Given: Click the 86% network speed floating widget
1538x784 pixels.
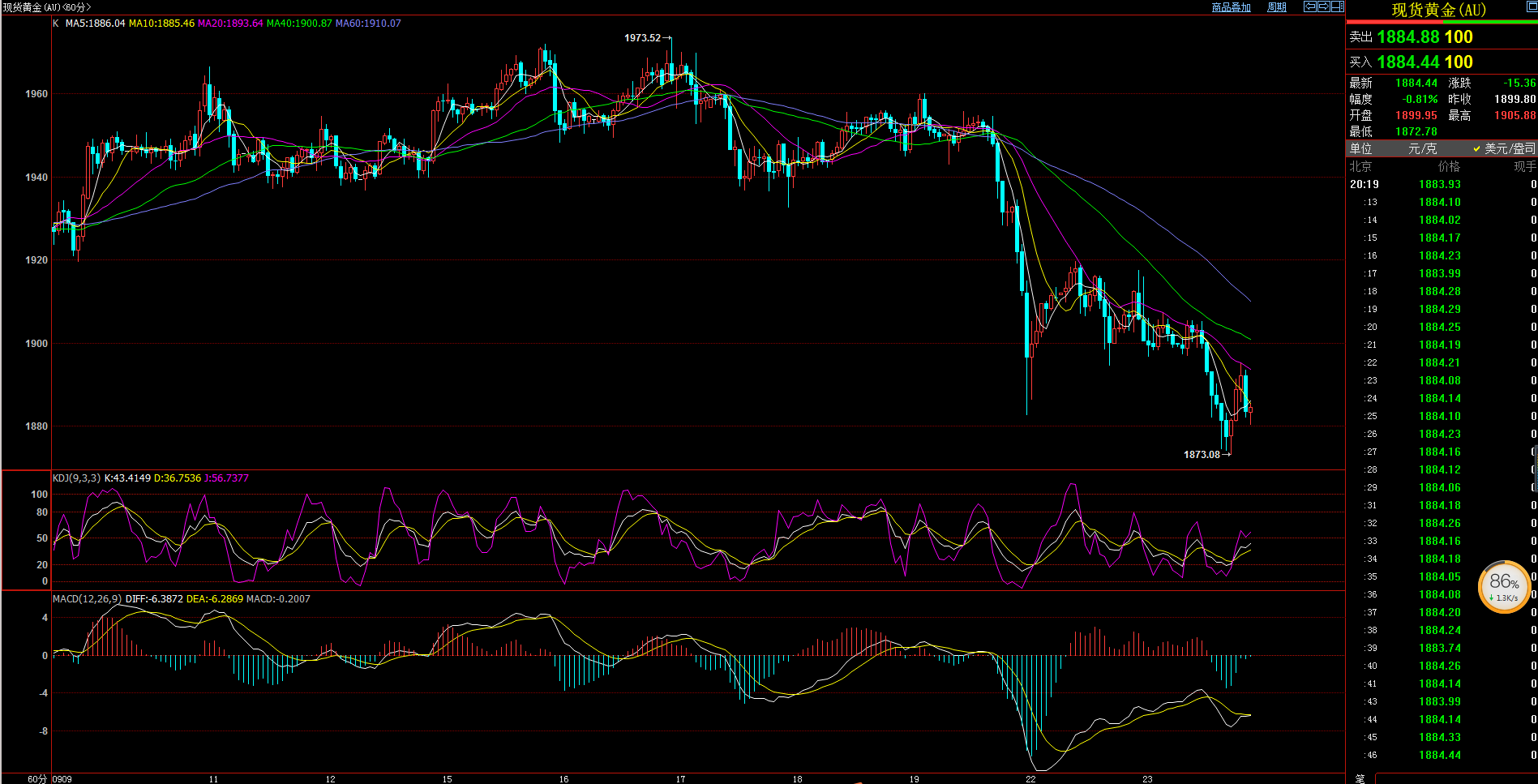Looking at the screenshot, I should (x=1504, y=586).
